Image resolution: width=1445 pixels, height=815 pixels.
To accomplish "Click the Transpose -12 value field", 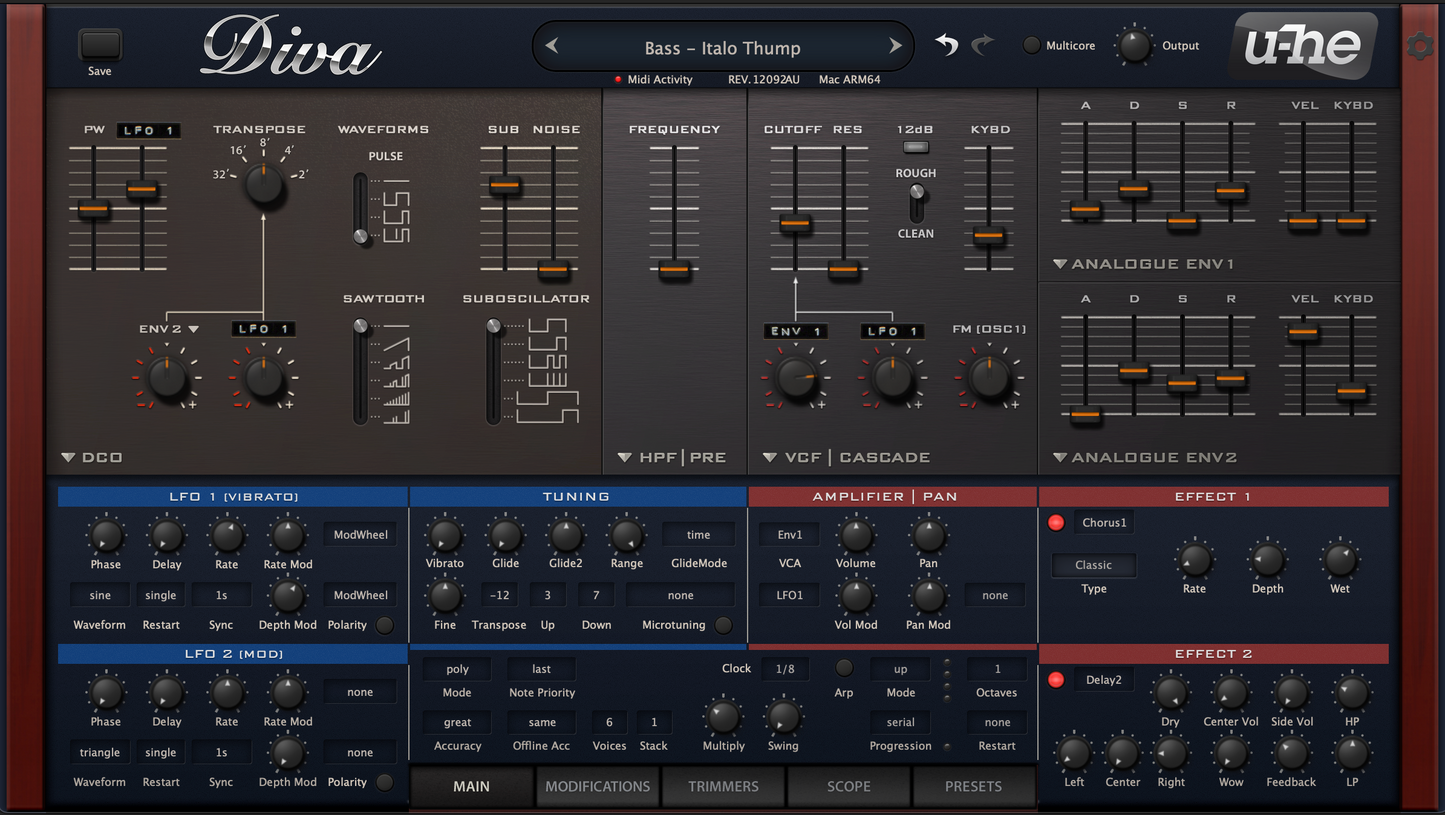I will (498, 595).
